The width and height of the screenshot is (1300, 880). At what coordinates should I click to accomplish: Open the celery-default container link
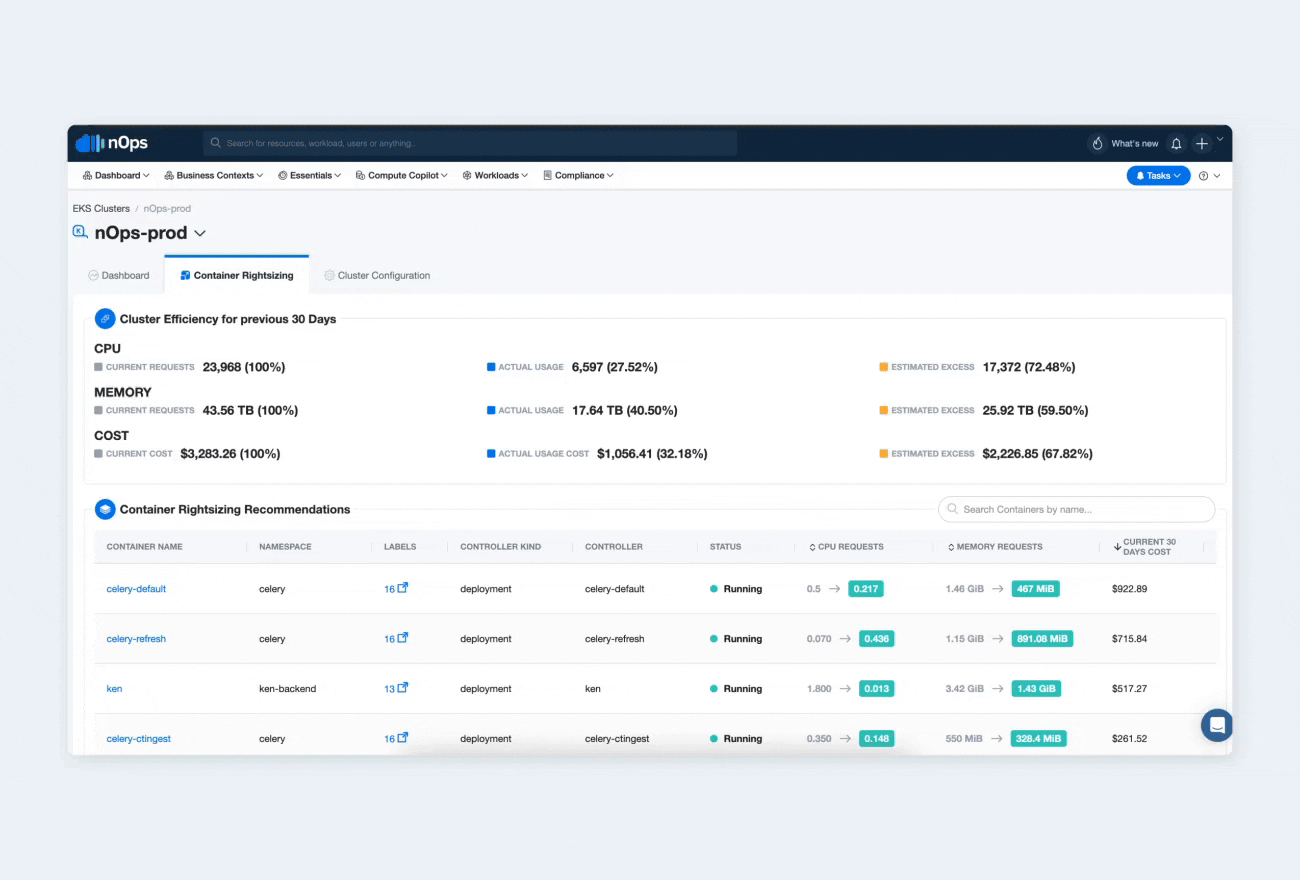click(136, 589)
